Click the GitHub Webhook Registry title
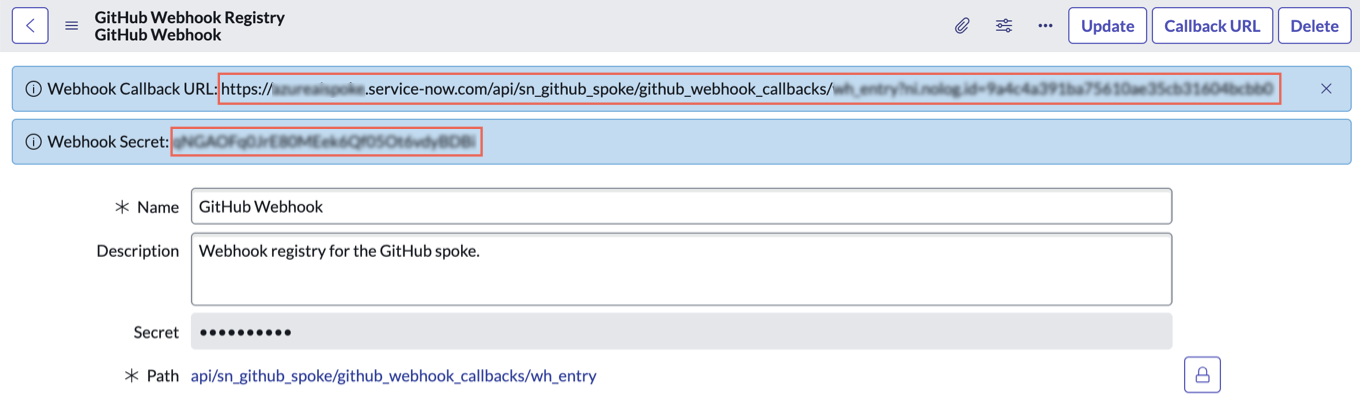The width and height of the screenshot is (1360, 406). pyautogui.click(x=190, y=17)
